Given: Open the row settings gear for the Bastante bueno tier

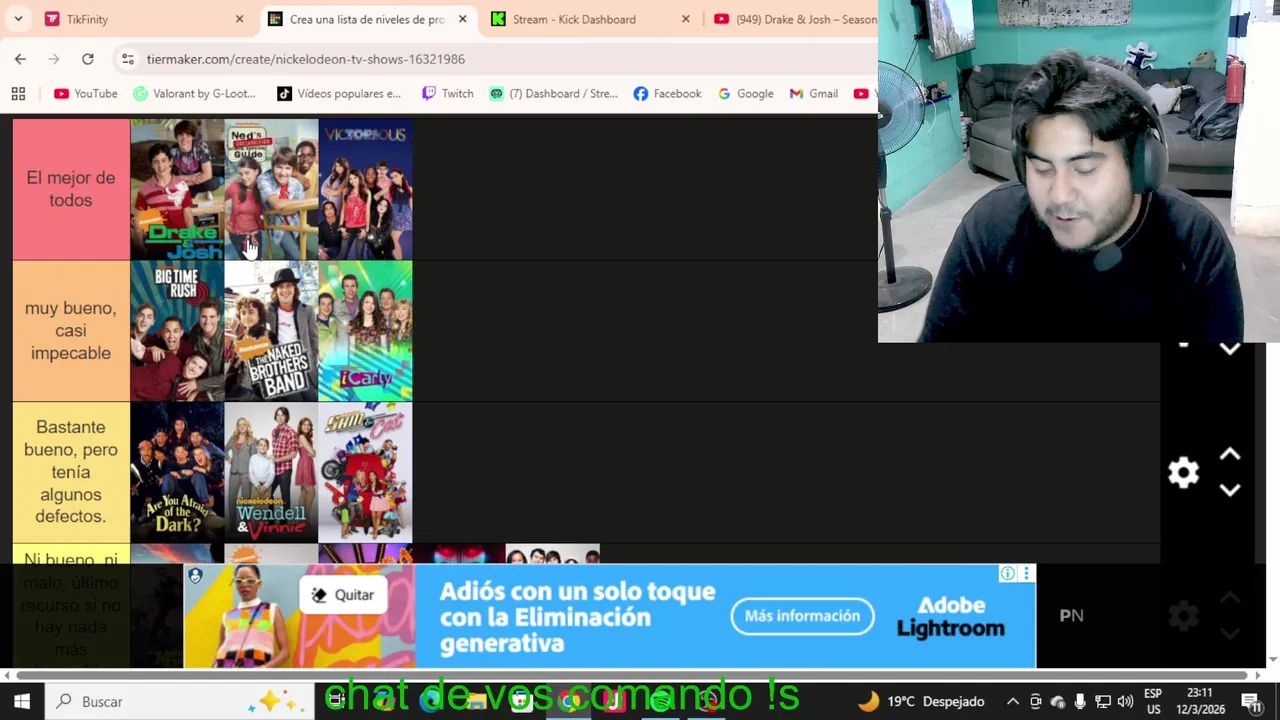Looking at the screenshot, I should [x=1183, y=472].
